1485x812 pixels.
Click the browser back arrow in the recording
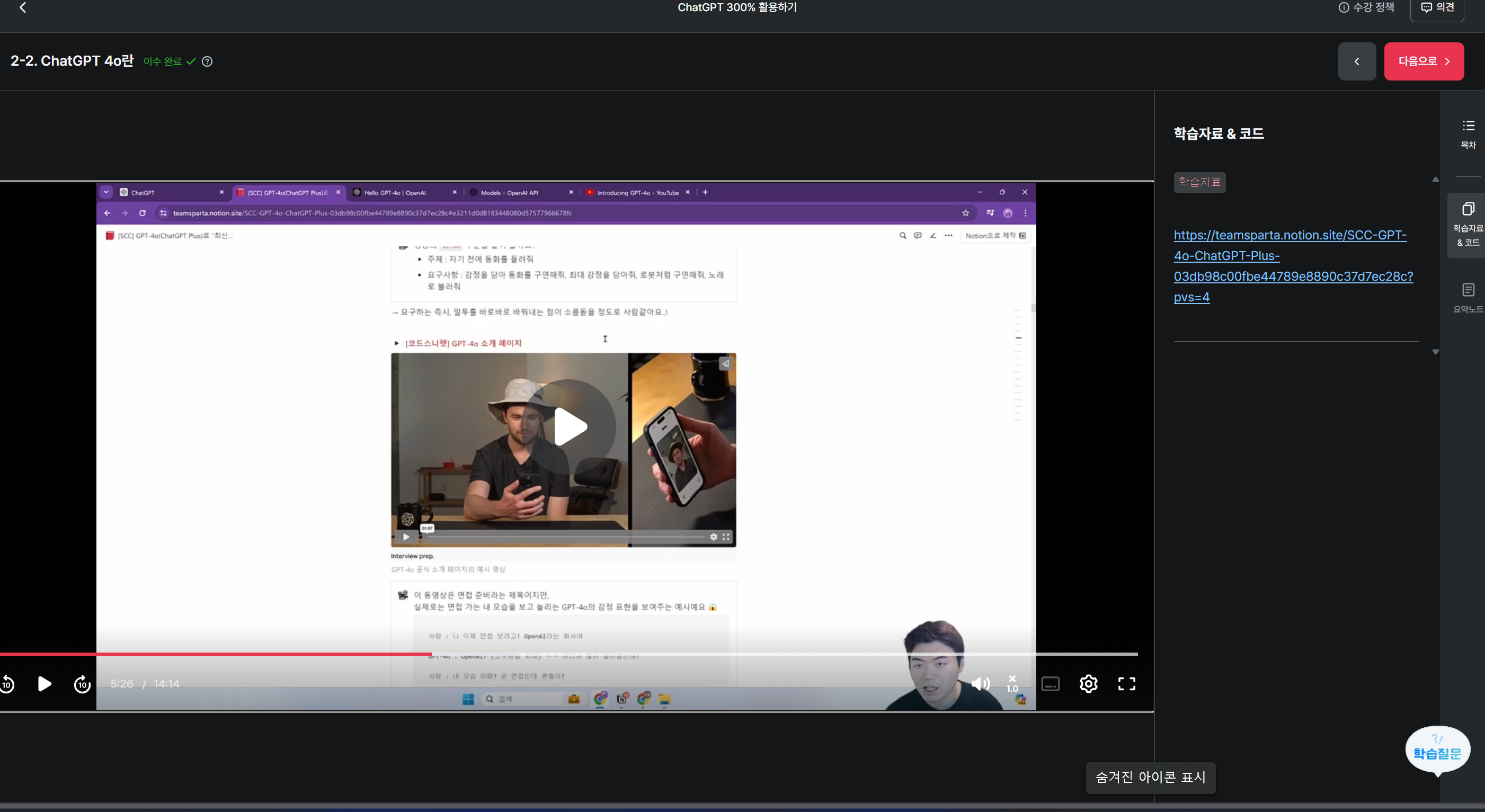107,213
